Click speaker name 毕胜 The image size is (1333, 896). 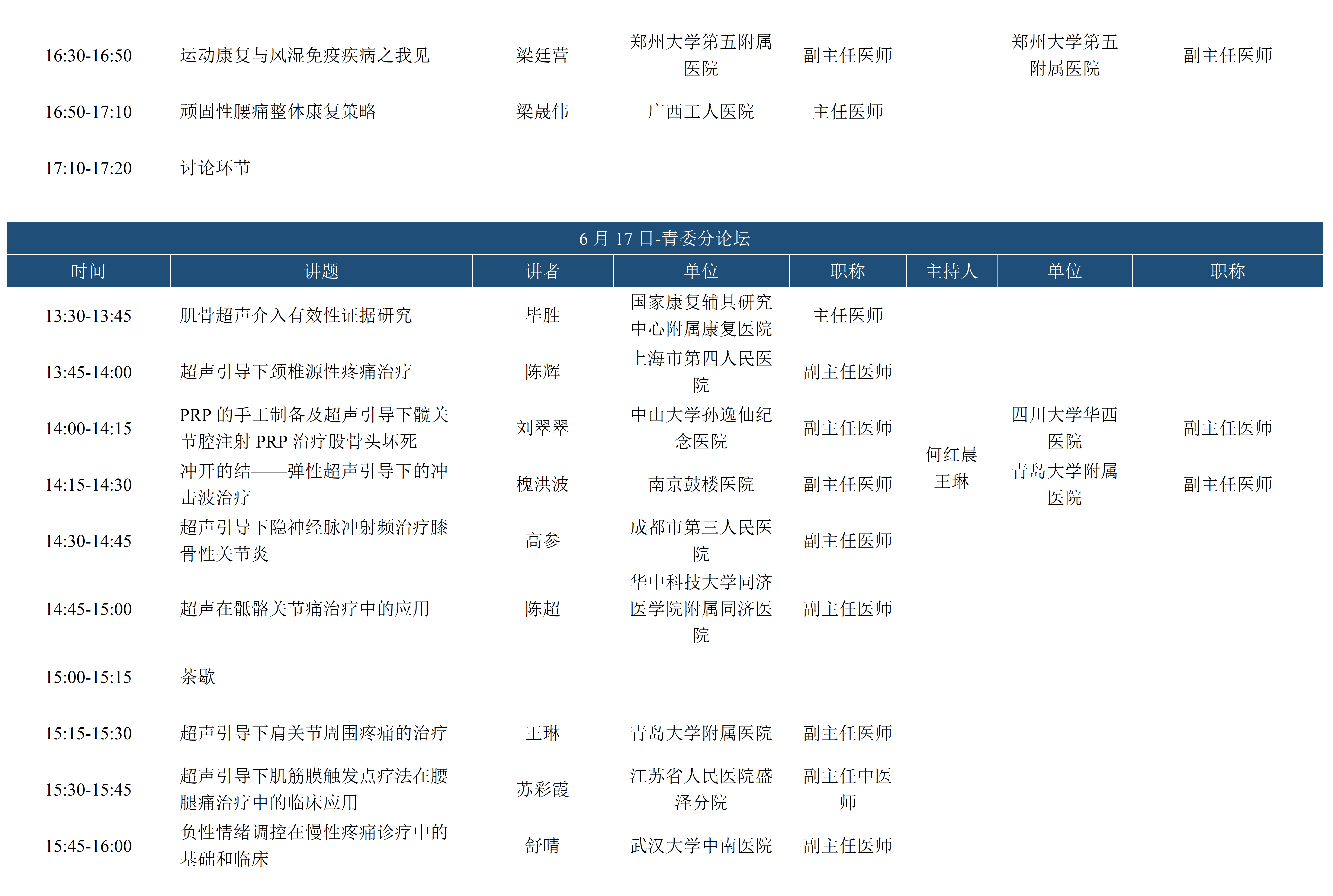pos(542,315)
